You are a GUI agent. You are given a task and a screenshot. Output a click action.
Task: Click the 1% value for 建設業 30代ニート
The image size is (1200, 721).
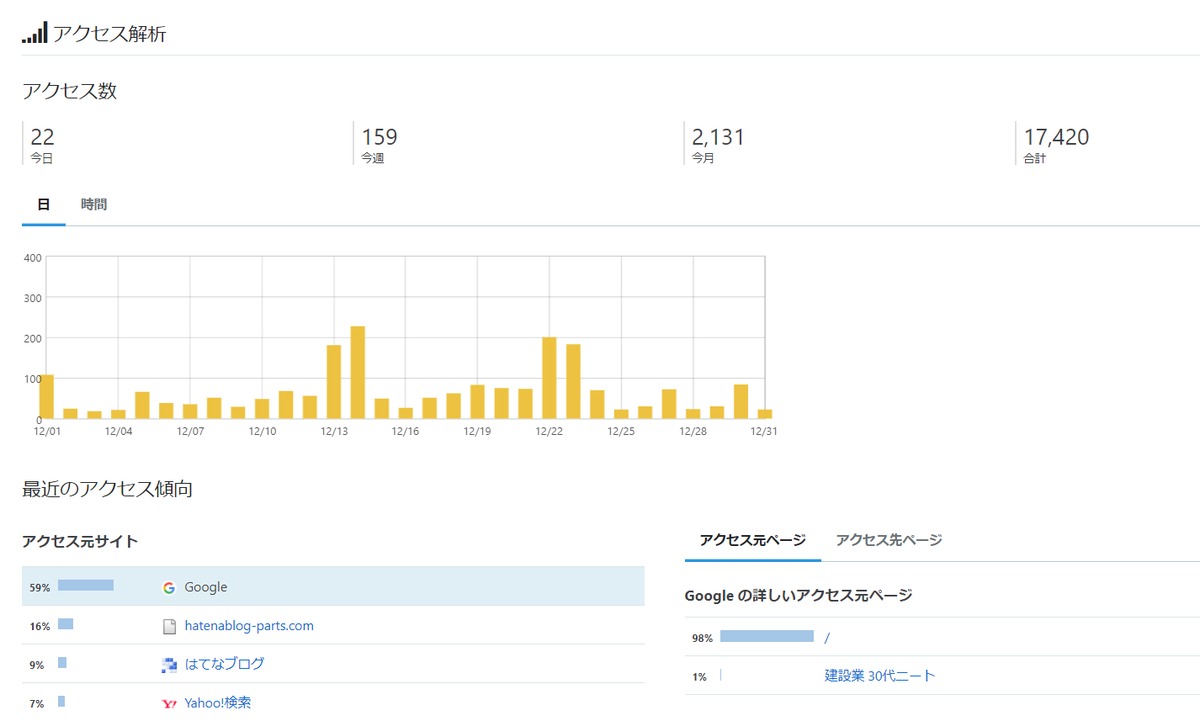(x=699, y=677)
